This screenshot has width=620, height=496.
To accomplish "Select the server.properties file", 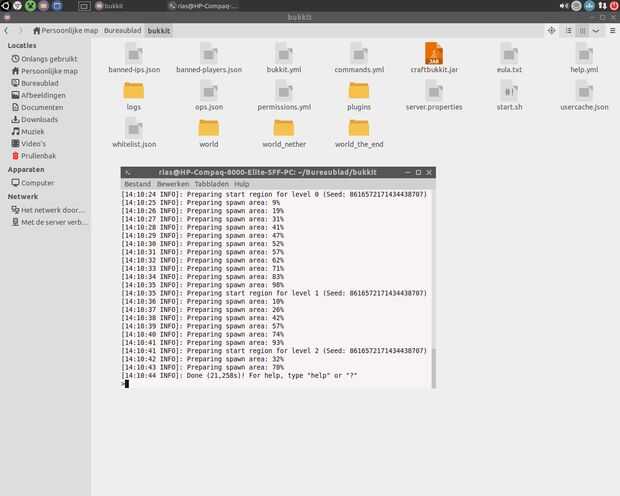I will 434,96.
